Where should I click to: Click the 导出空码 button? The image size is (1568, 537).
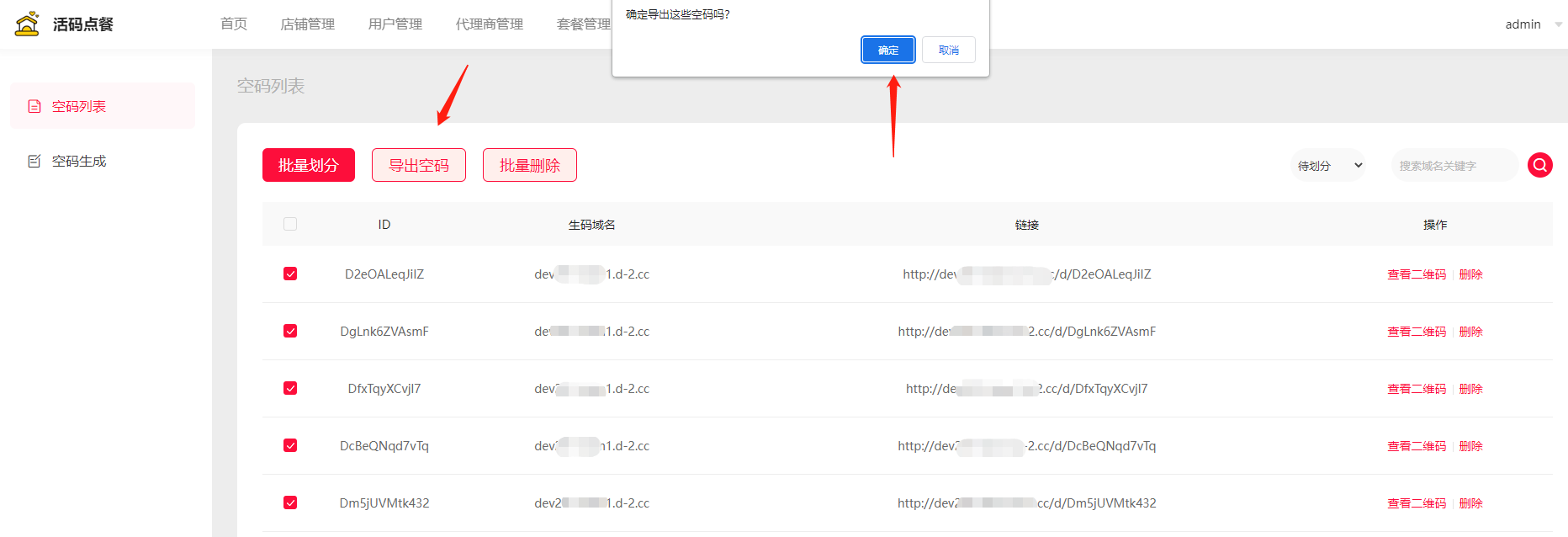[419, 165]
